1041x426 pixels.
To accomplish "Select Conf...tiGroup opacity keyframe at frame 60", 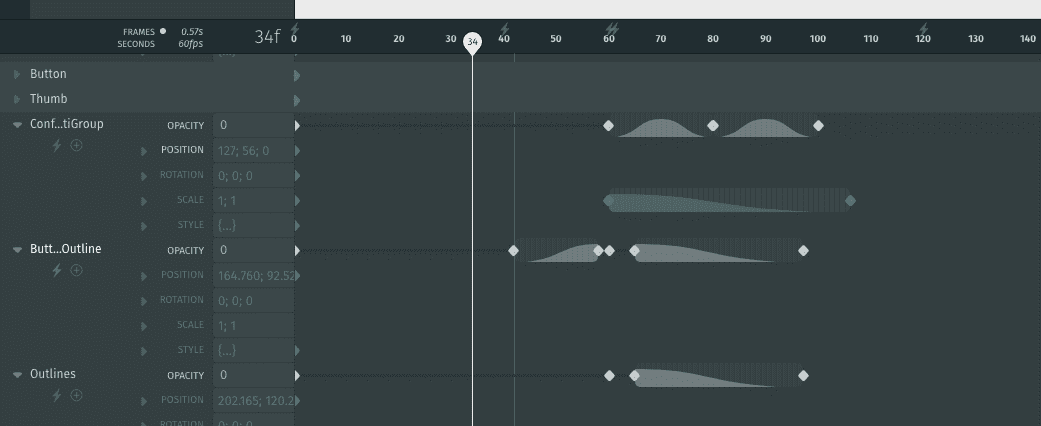I will [x=608, y=125].
